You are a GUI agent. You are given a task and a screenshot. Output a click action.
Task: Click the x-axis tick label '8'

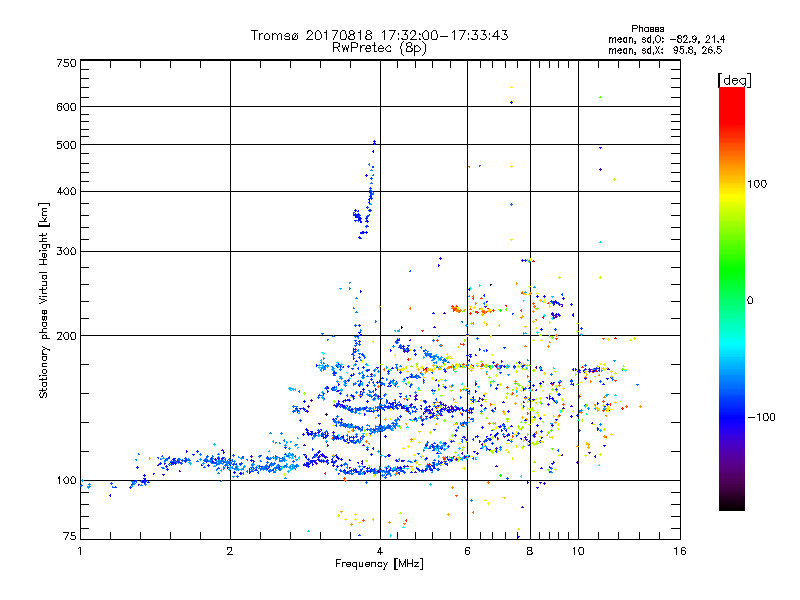point(530,551)
